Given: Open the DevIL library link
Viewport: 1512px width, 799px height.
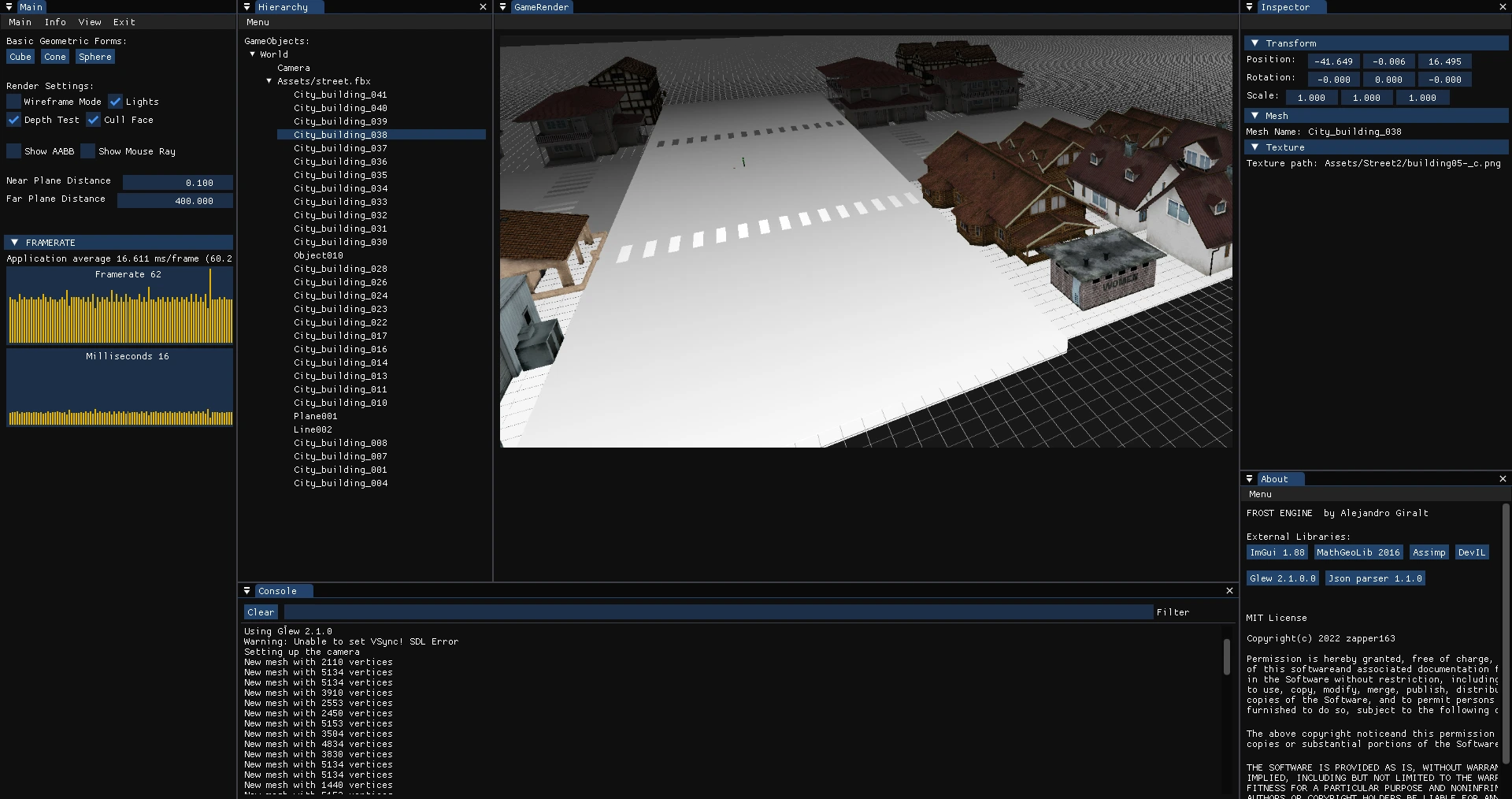Looking at the screenshot, I should 1472,552.
